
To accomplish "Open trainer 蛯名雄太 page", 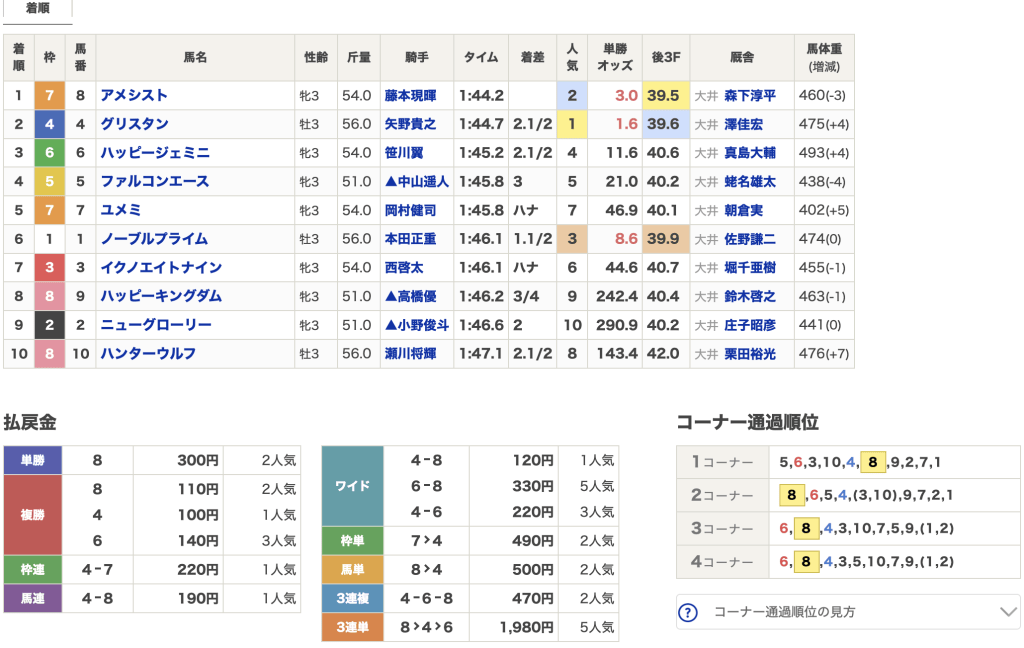I will pyautogui.click(x=750, y=182).
